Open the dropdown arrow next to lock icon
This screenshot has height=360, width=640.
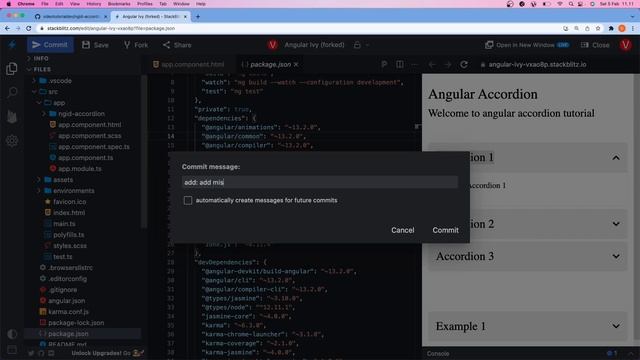coord(368,45)
